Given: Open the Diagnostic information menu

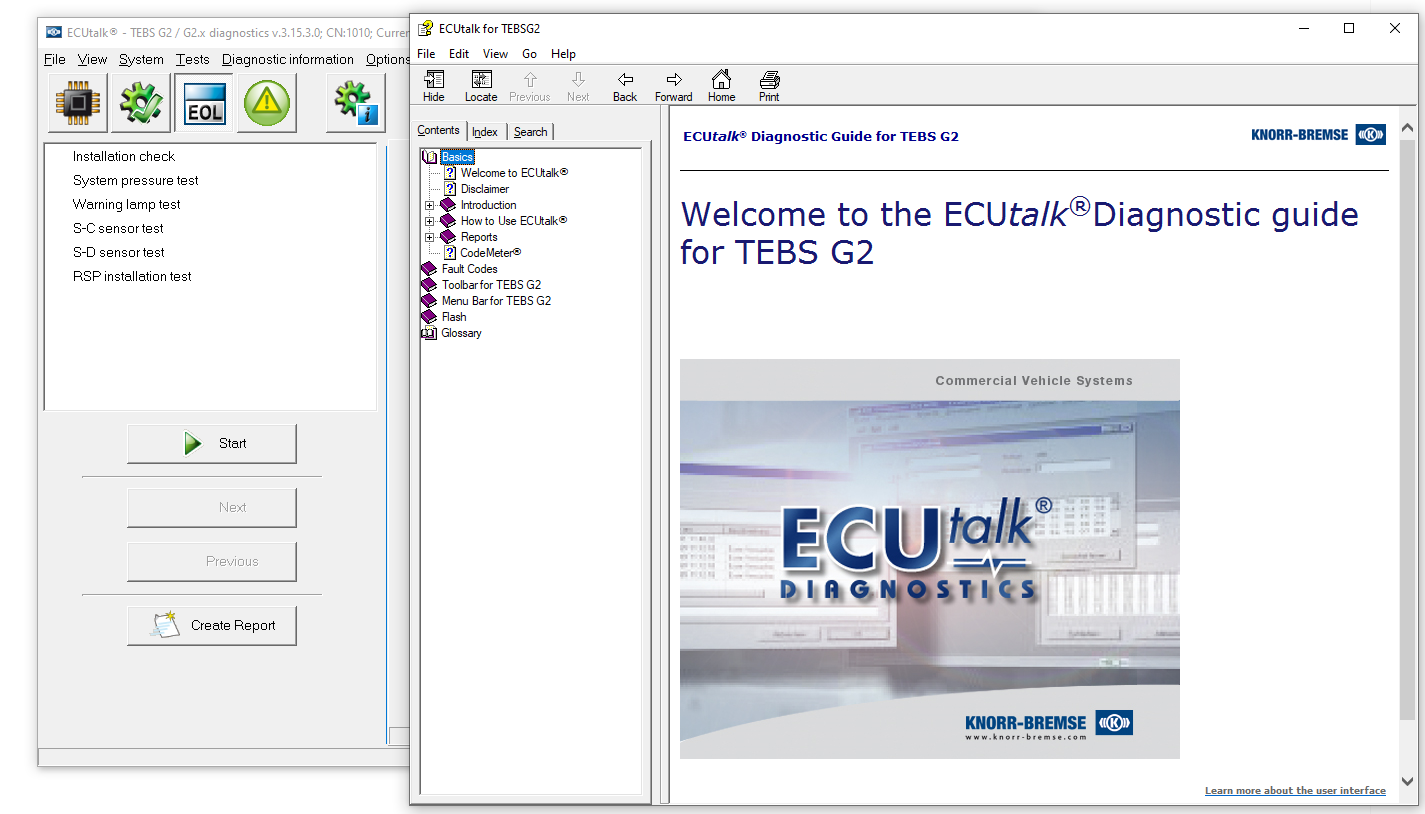Looking at the screenshot, I should pos(288,59).
